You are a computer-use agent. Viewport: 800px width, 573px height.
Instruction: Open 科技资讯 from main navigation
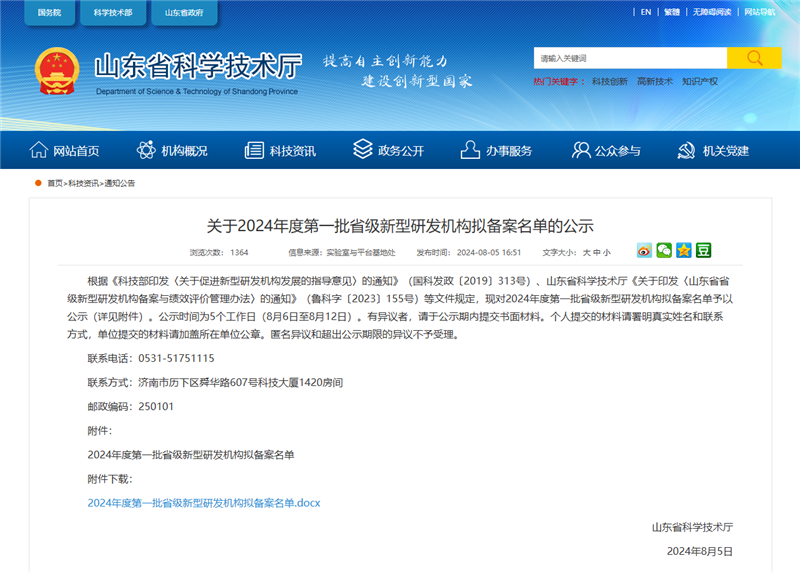281,151
